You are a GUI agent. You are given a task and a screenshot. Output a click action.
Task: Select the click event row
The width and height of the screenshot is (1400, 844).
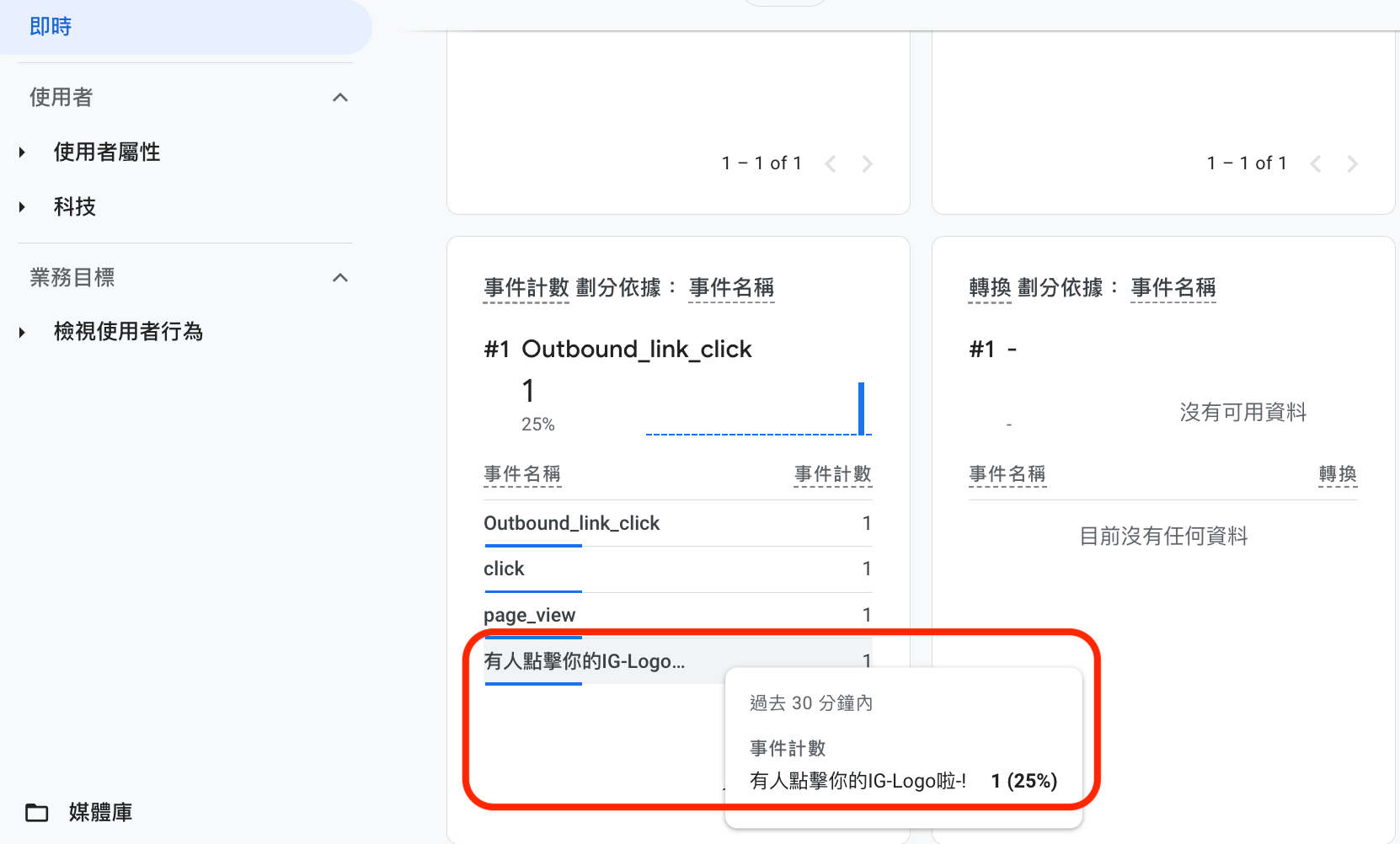(x=678, y=569)
